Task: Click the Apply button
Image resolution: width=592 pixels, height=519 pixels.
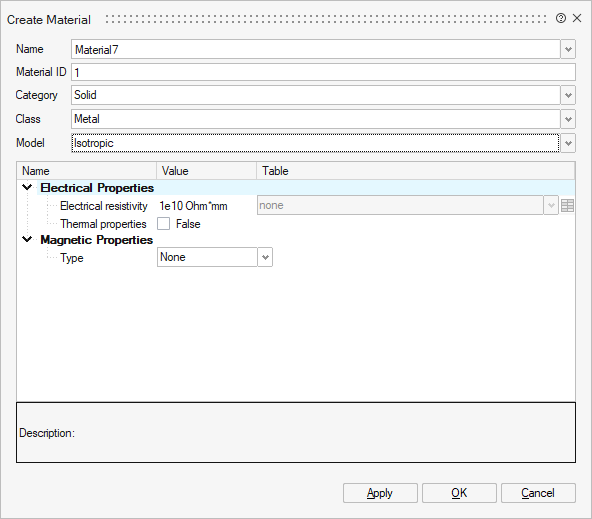Action: point(380,493)
